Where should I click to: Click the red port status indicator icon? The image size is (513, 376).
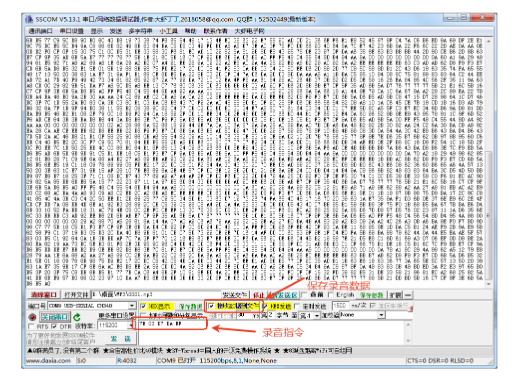32,317
